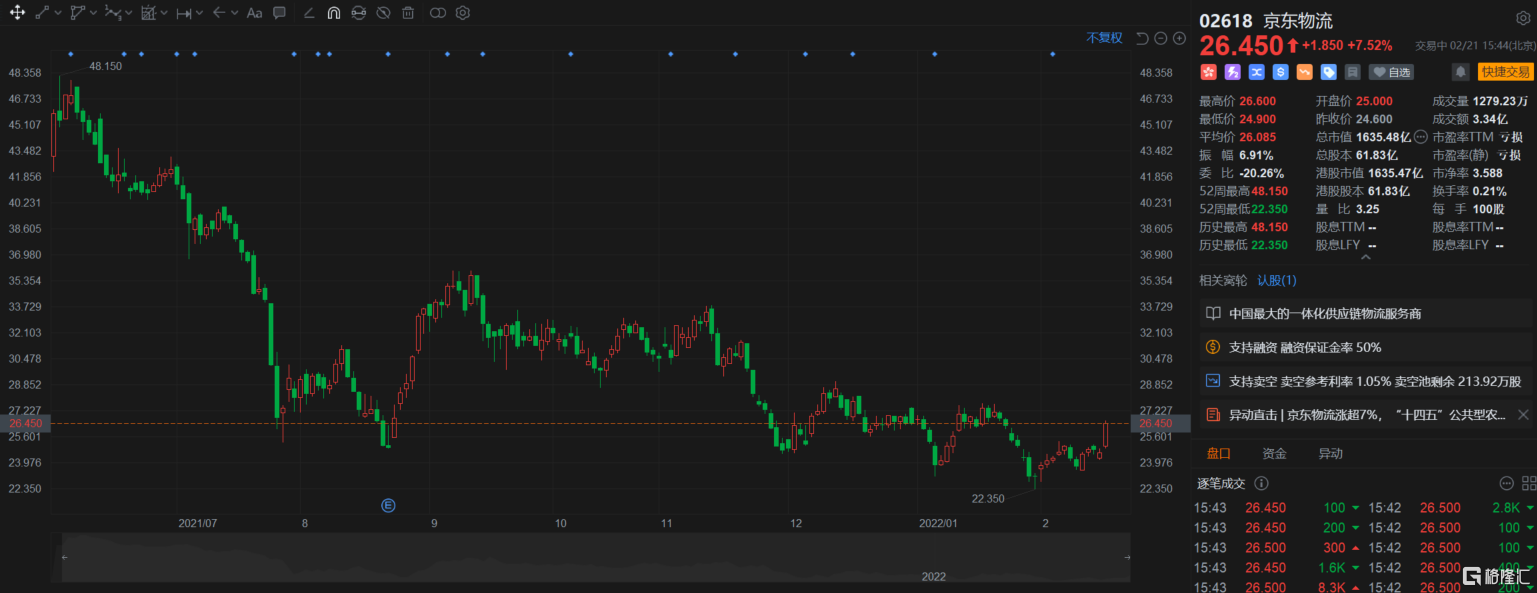Click 支持融资 融资保证金率 50% row

pos(1365,347)
